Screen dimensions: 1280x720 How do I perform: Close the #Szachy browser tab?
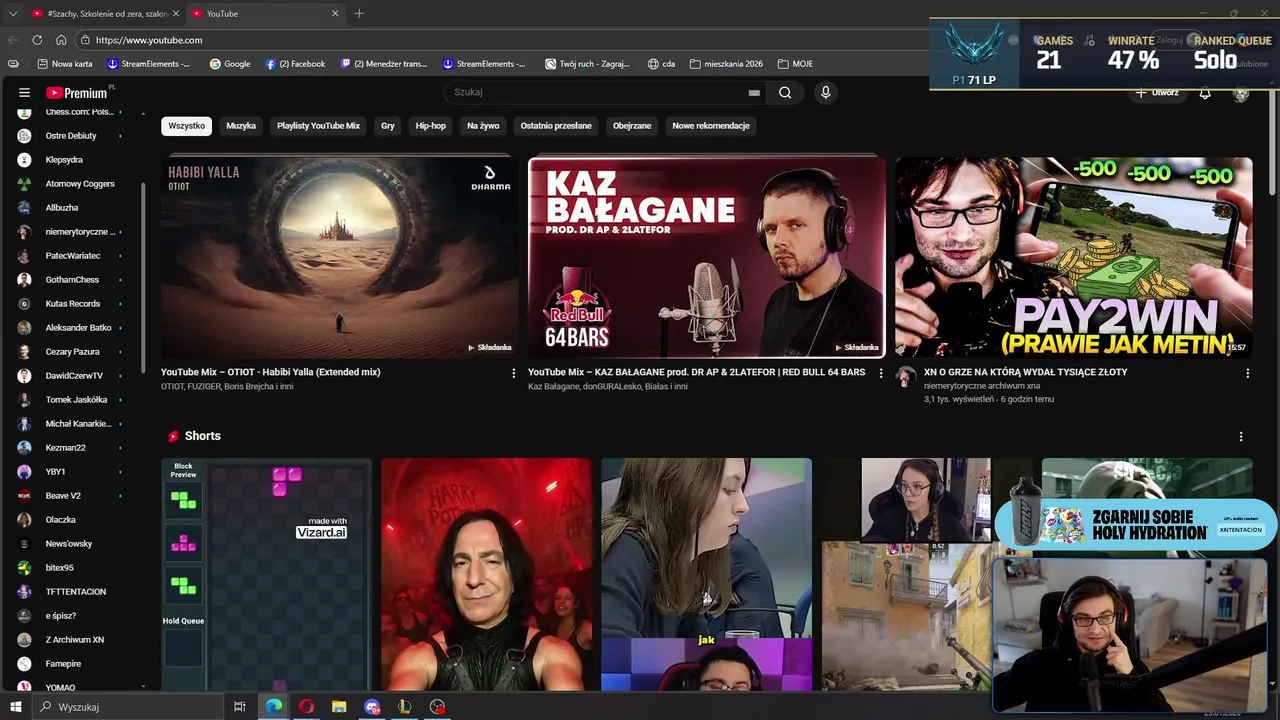click(176, 14)
